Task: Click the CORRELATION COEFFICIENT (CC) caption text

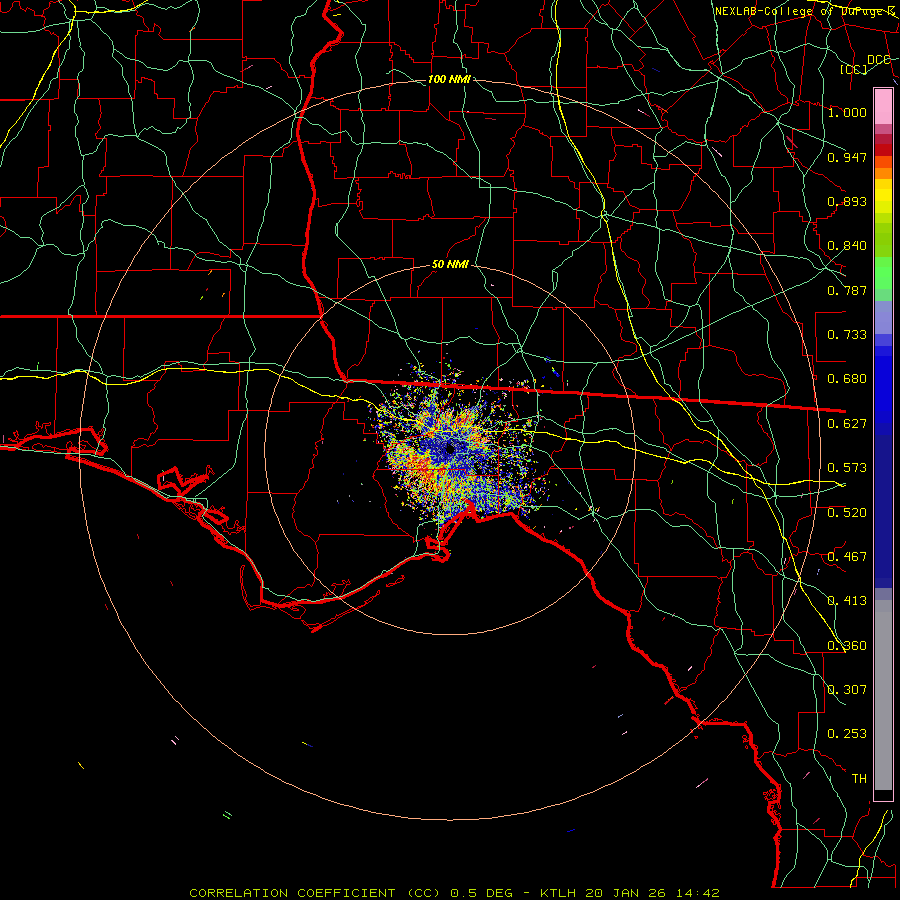Action: pos(315,893)
